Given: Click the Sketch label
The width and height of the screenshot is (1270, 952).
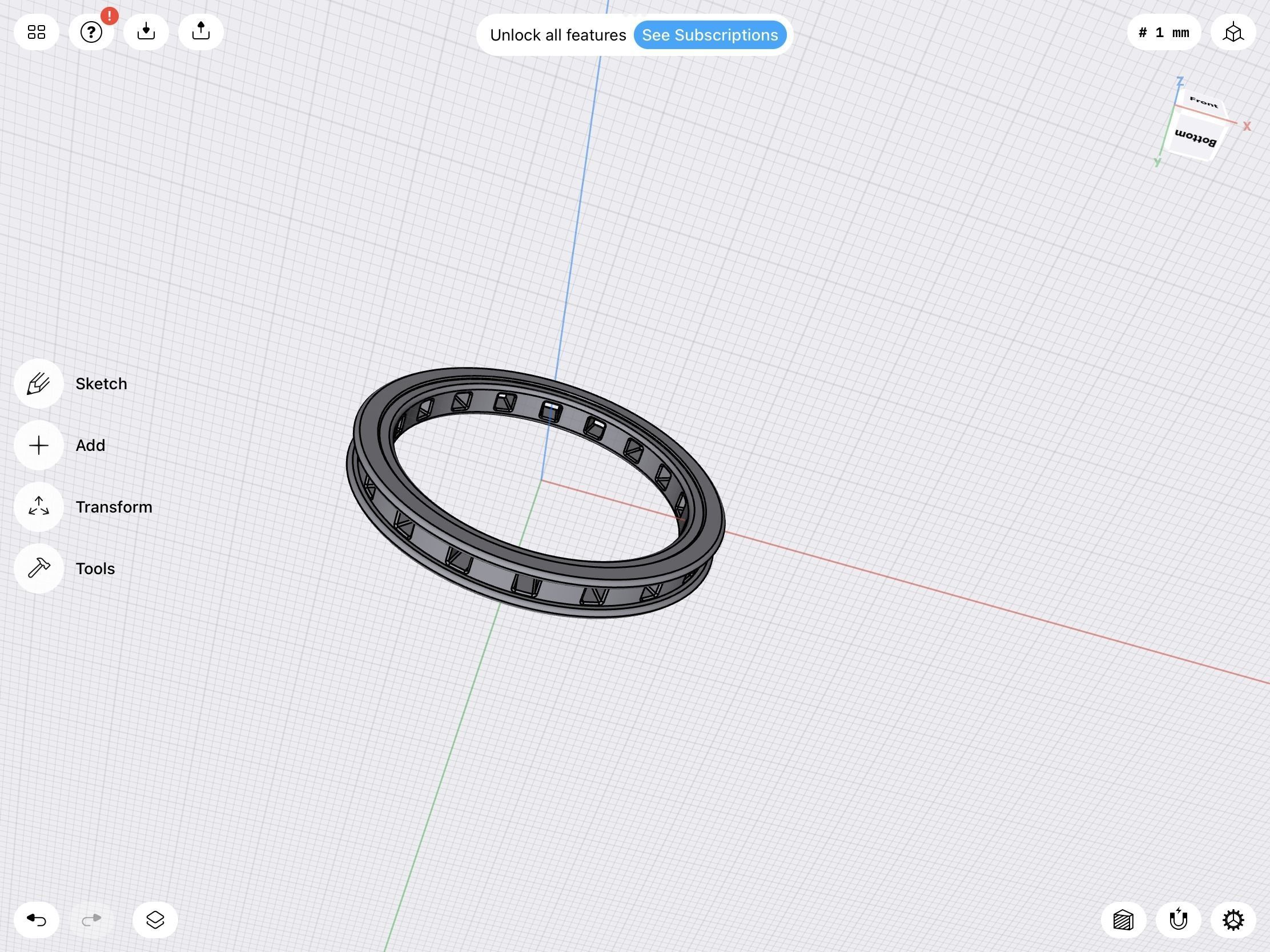Looking at the screenshot, I should click(x=101, y=384).
